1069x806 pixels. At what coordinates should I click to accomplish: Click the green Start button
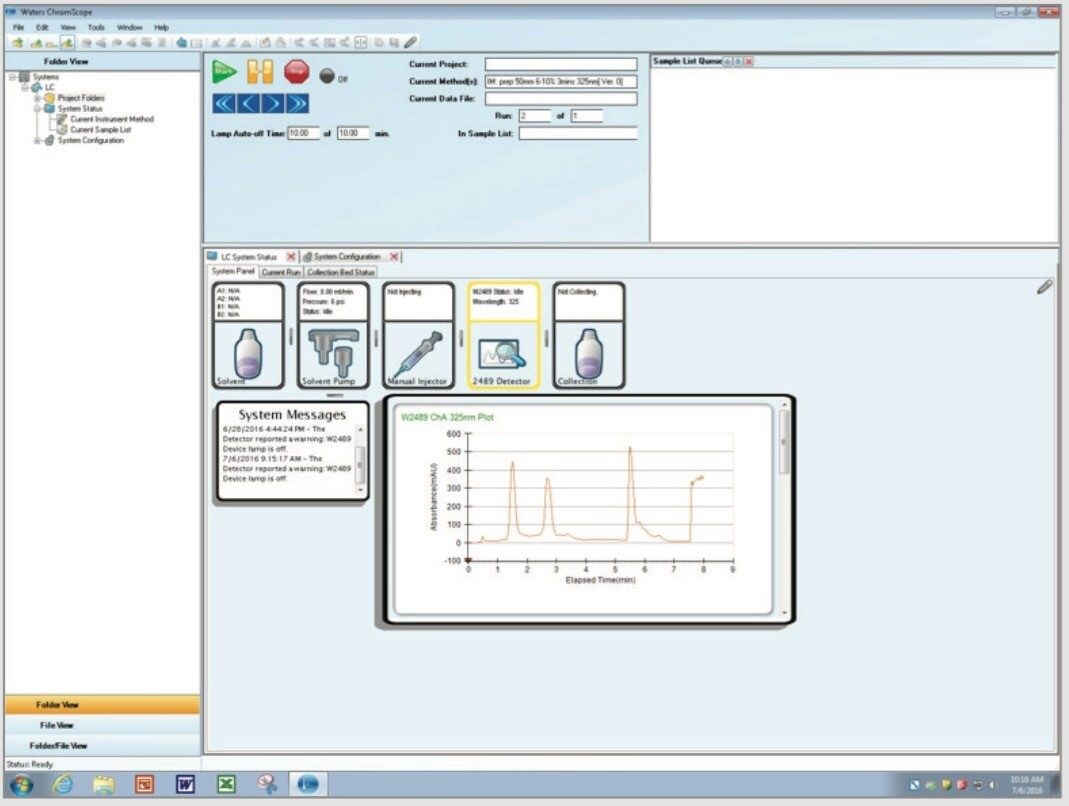coord(222,71)
